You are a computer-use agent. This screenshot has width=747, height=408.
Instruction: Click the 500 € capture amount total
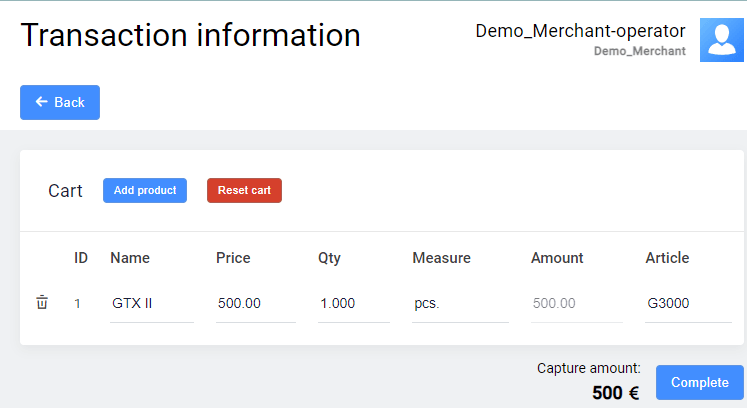(x=615, y=393)
